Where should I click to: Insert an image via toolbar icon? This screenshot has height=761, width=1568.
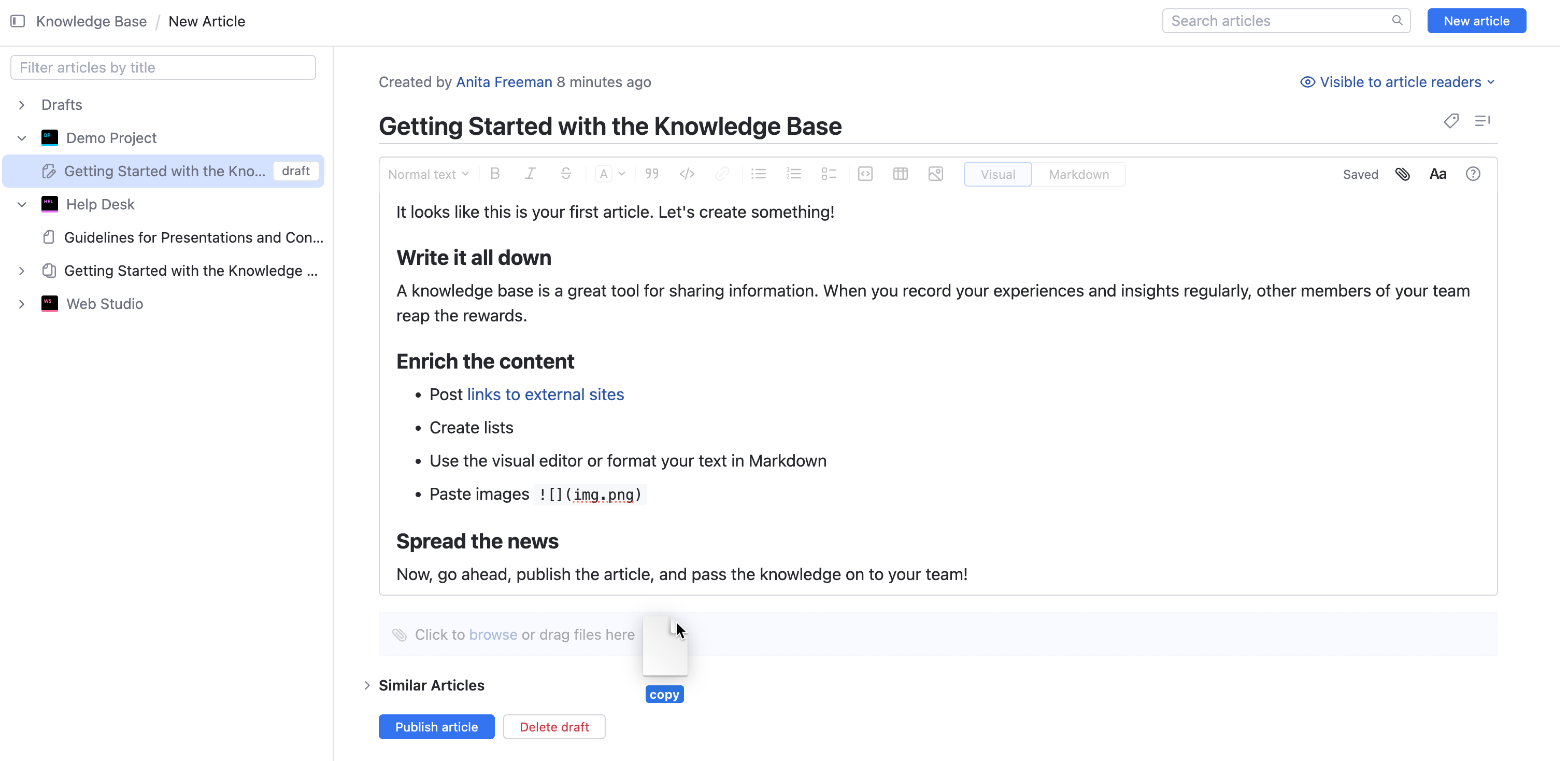935,174
